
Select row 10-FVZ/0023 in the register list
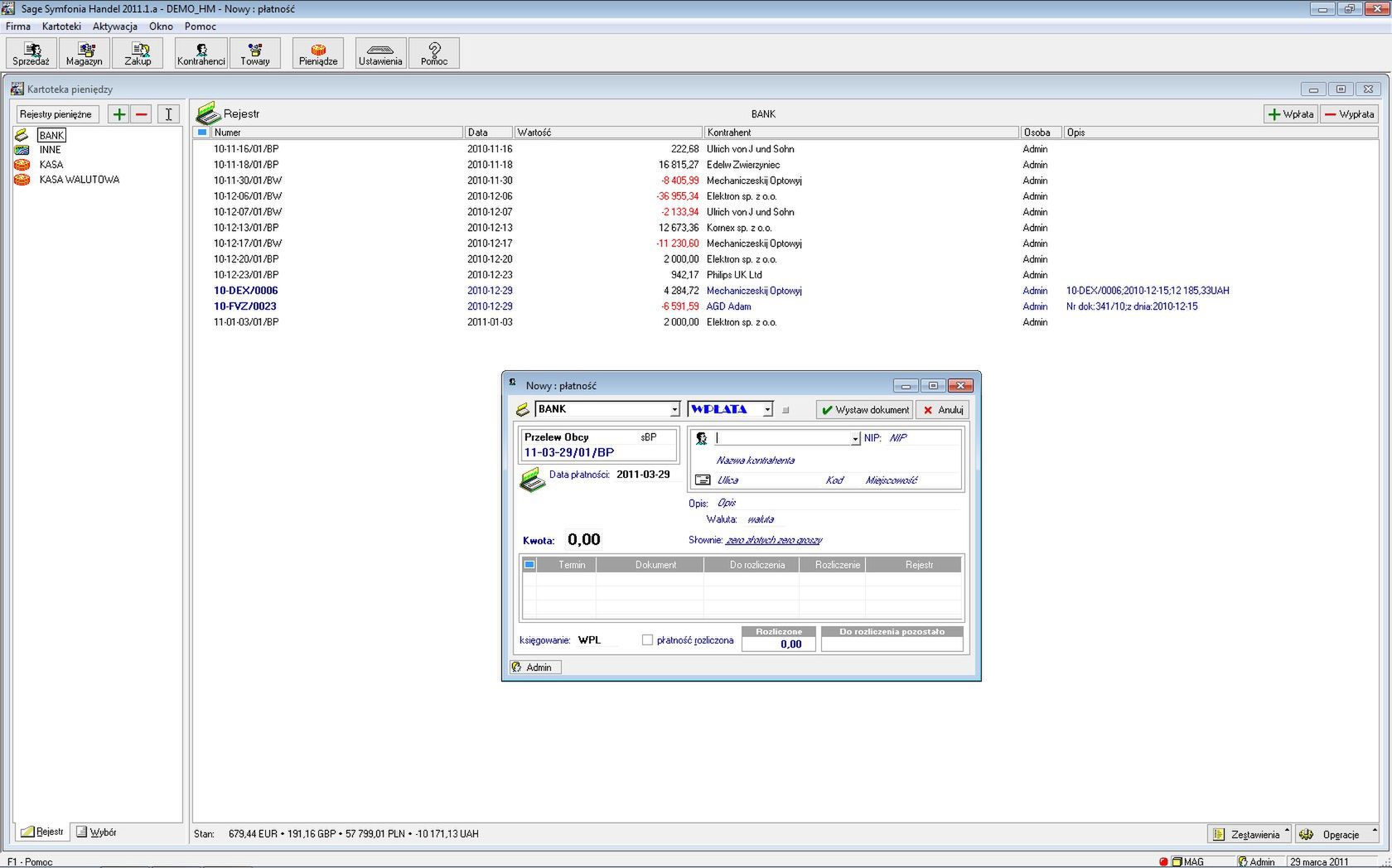tap(785, 306)
